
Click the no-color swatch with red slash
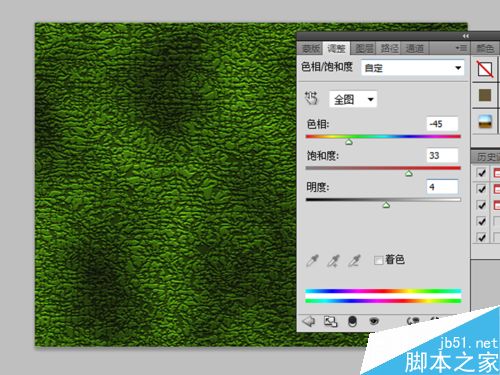pos(485,70)
